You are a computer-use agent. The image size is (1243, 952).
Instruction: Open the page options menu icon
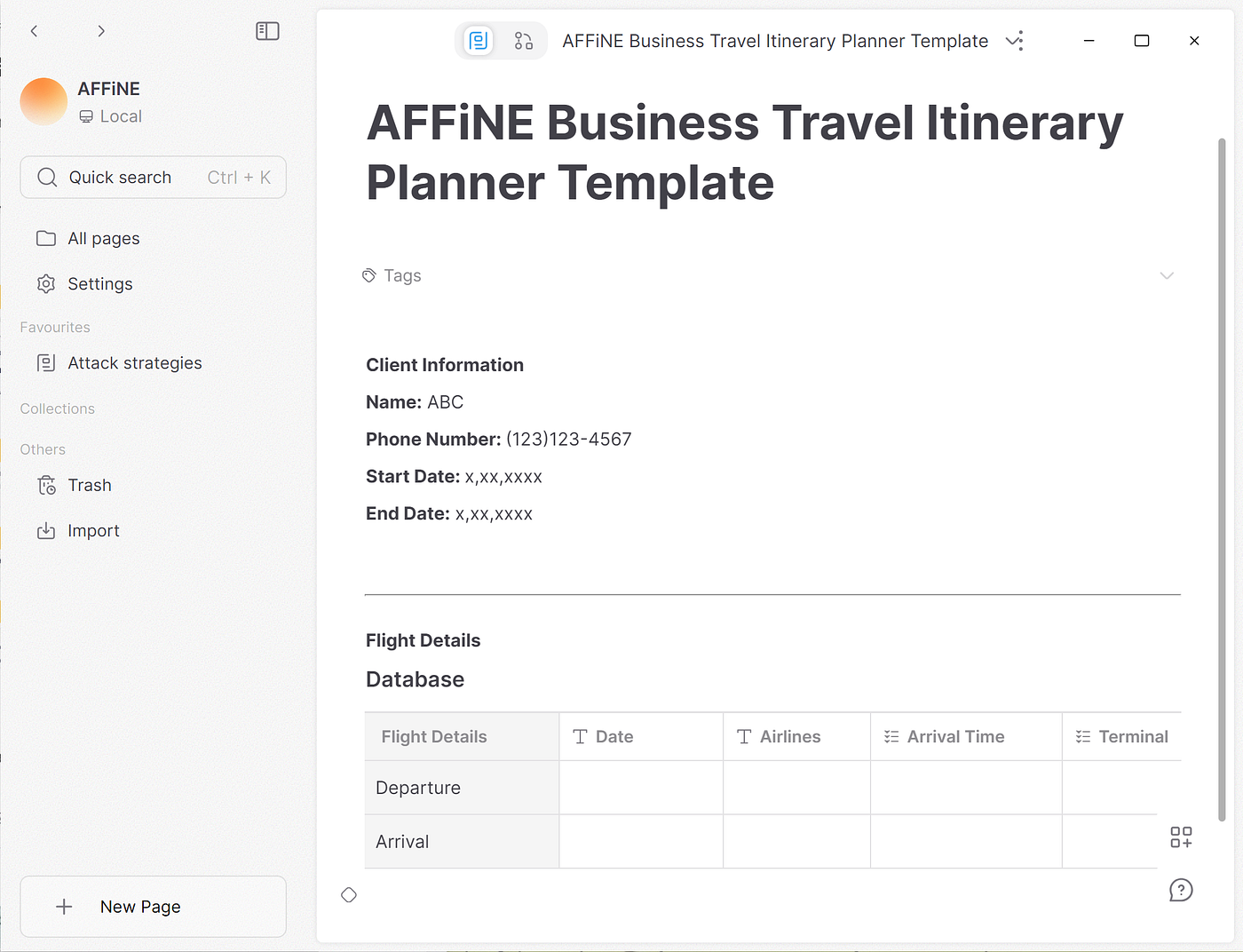point(1015,41)
